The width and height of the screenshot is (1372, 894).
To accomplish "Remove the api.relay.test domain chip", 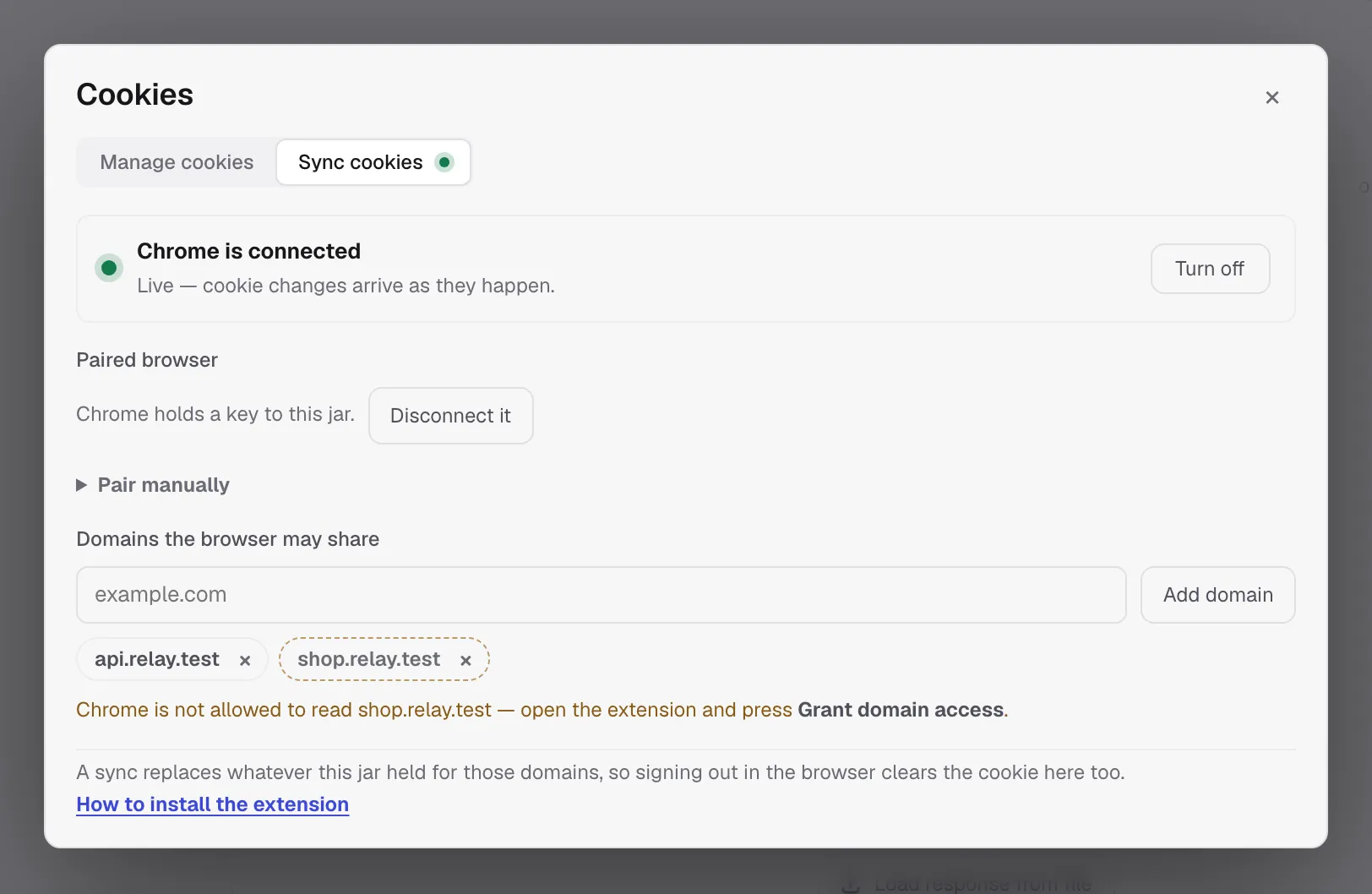I will coord(245,661).
